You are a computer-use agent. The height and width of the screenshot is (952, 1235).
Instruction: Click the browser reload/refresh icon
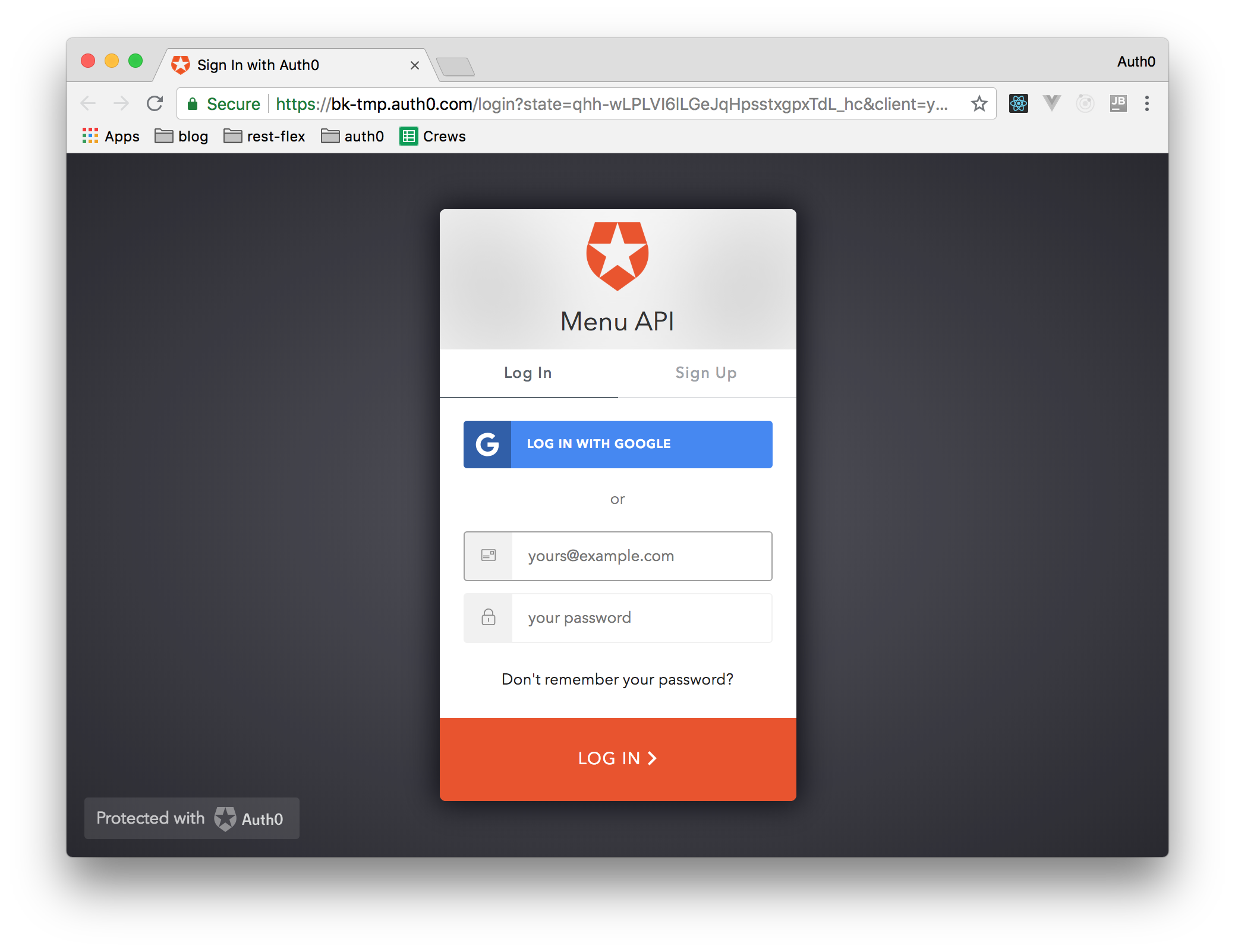155,103
